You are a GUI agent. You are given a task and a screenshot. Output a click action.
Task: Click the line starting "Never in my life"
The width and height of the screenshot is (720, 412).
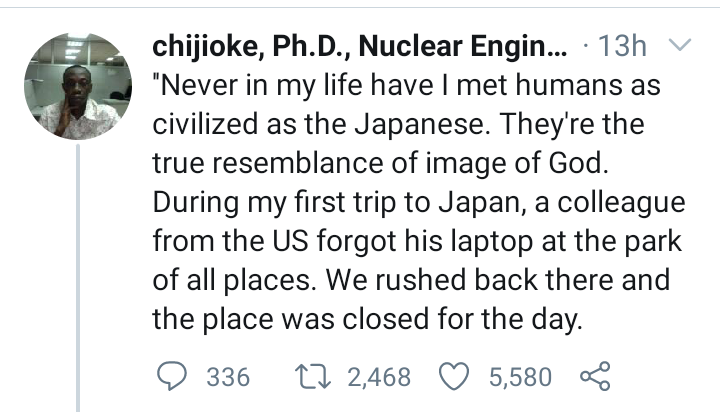[x=404, y=86]
